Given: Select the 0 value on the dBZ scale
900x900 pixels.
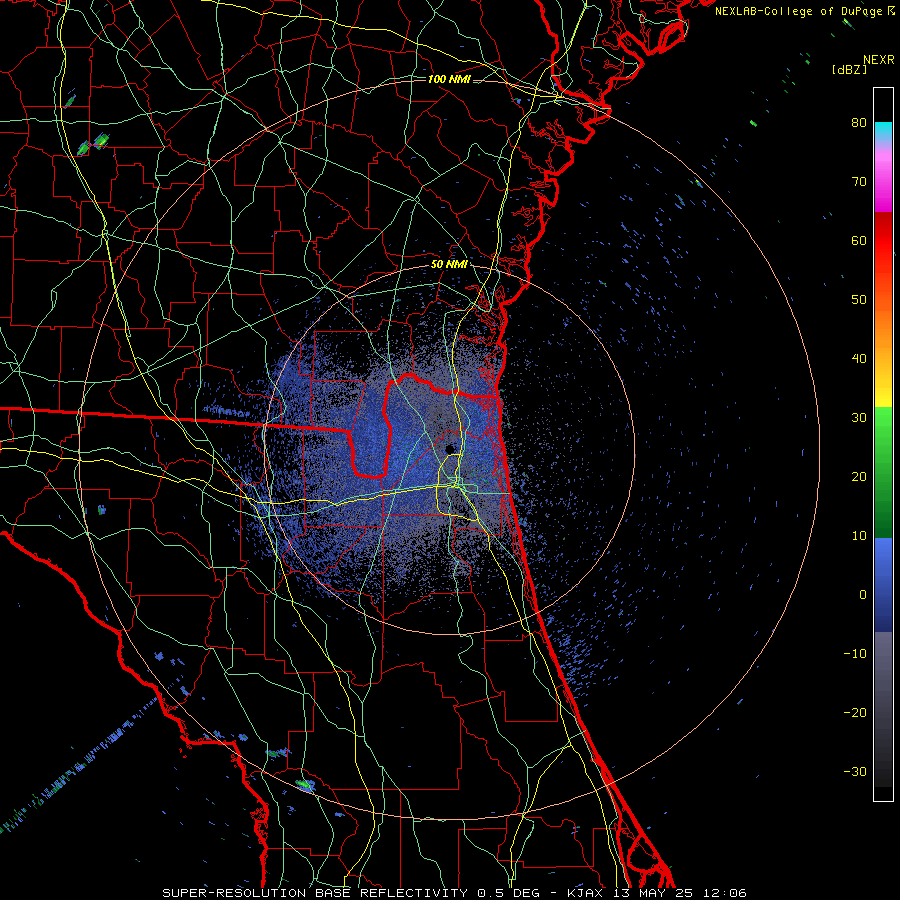Looking at the screenshot, I should 863,595.
